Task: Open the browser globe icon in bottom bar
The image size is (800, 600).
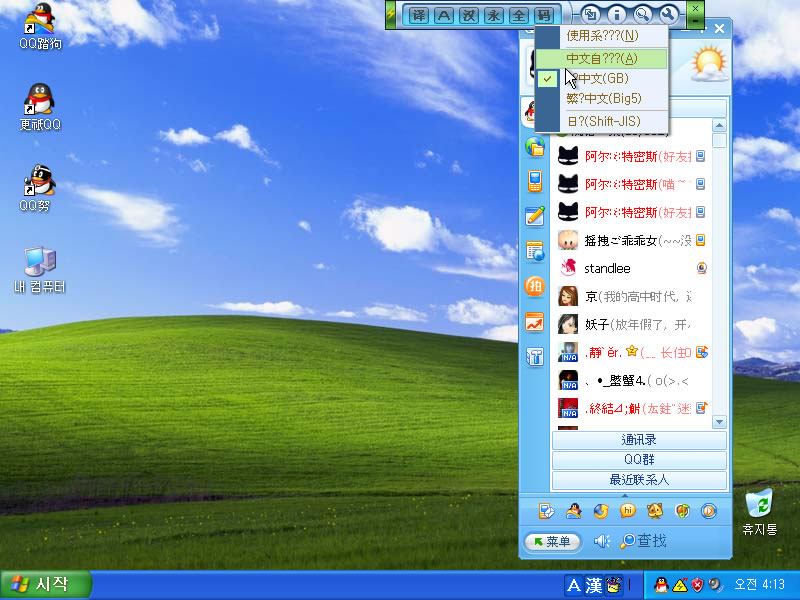Action: (x=601, y=511)
